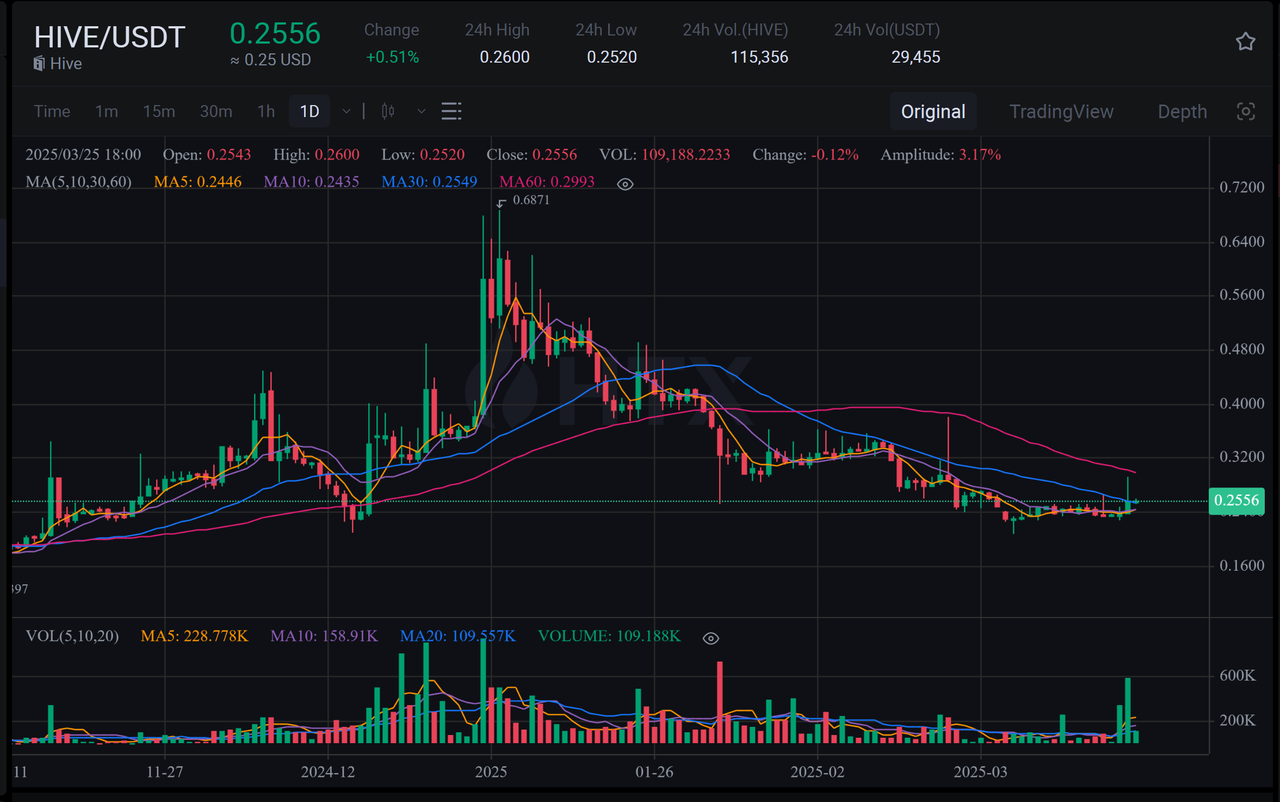Click the 24h High value 0.2600

coord(504,57)
